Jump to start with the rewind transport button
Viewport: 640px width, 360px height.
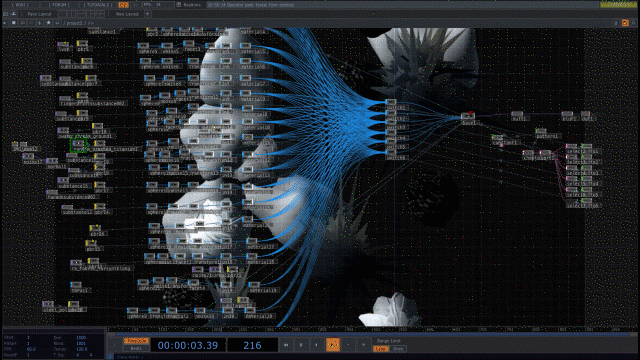[x=286, y=345]
